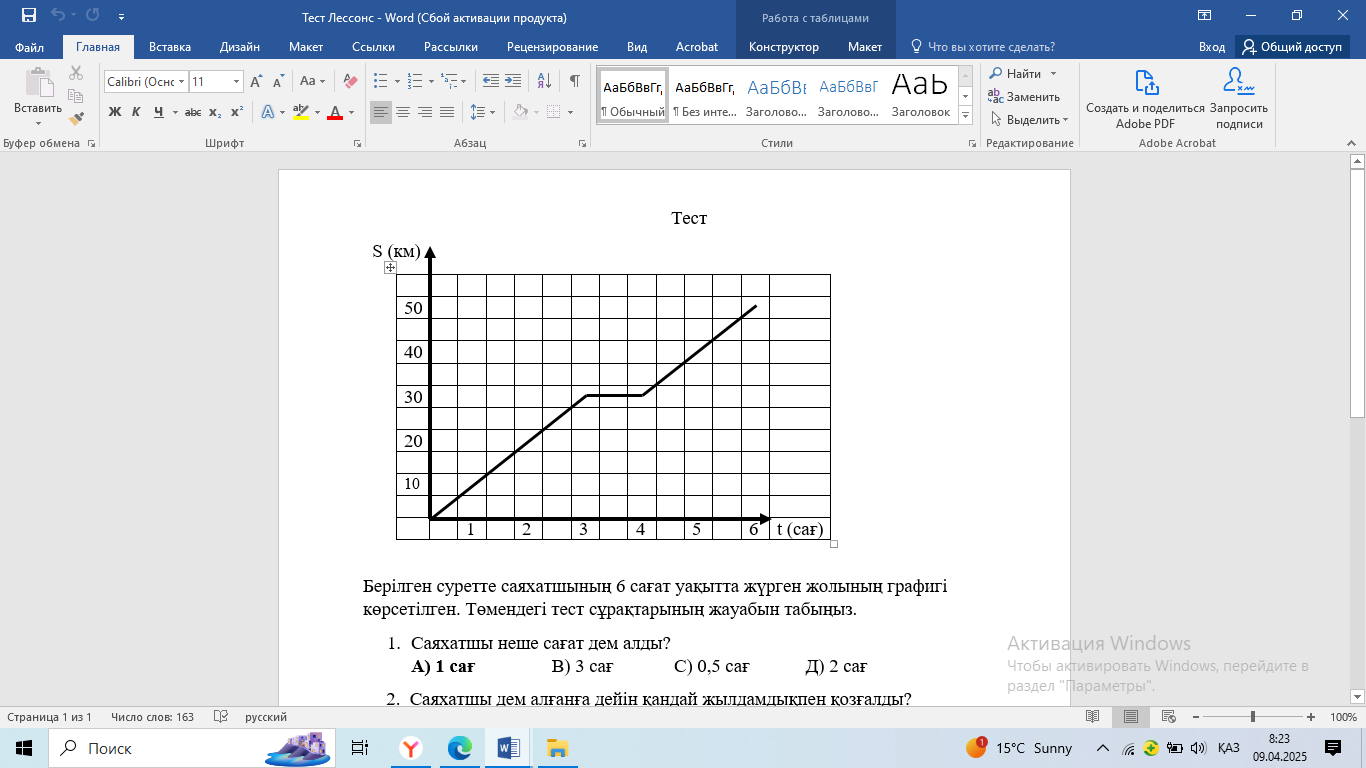Image resolution: width=1366 pixels, height=768 pixels.
Task: Open File Explorer from the taskbar
Action: pyautogui.click(x=557, y=748)
